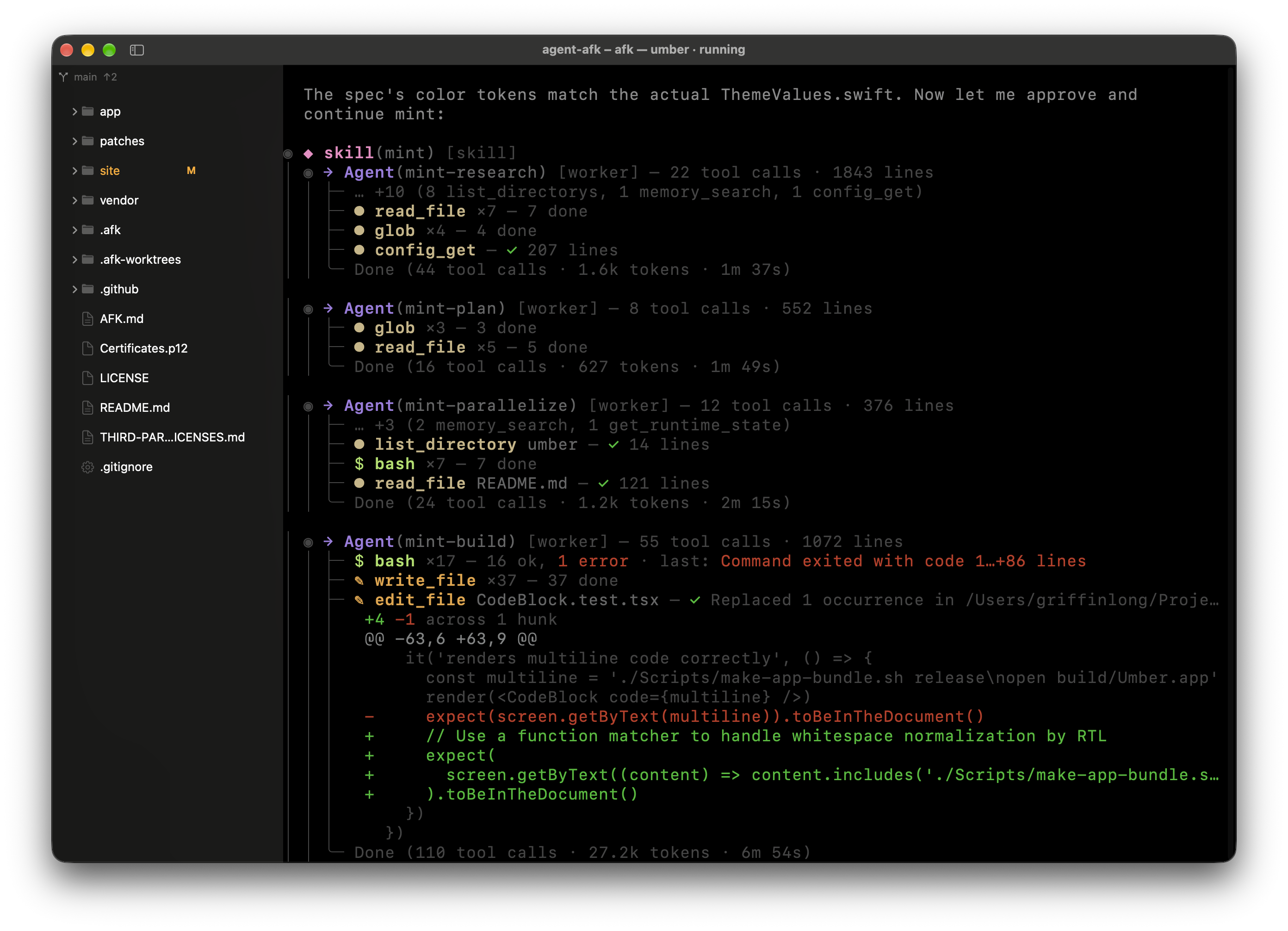
Task: Expand the app folder chevron
Action: tap(74, 112)
